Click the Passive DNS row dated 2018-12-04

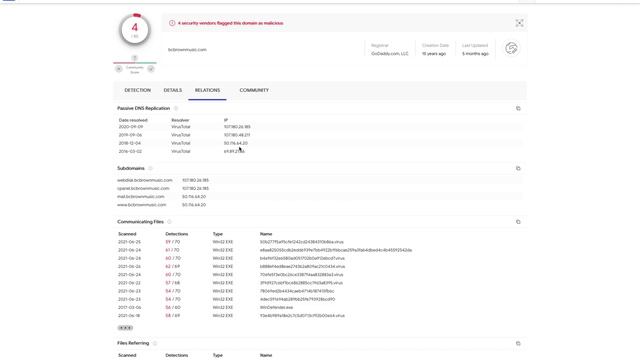(x=319, y=143)
